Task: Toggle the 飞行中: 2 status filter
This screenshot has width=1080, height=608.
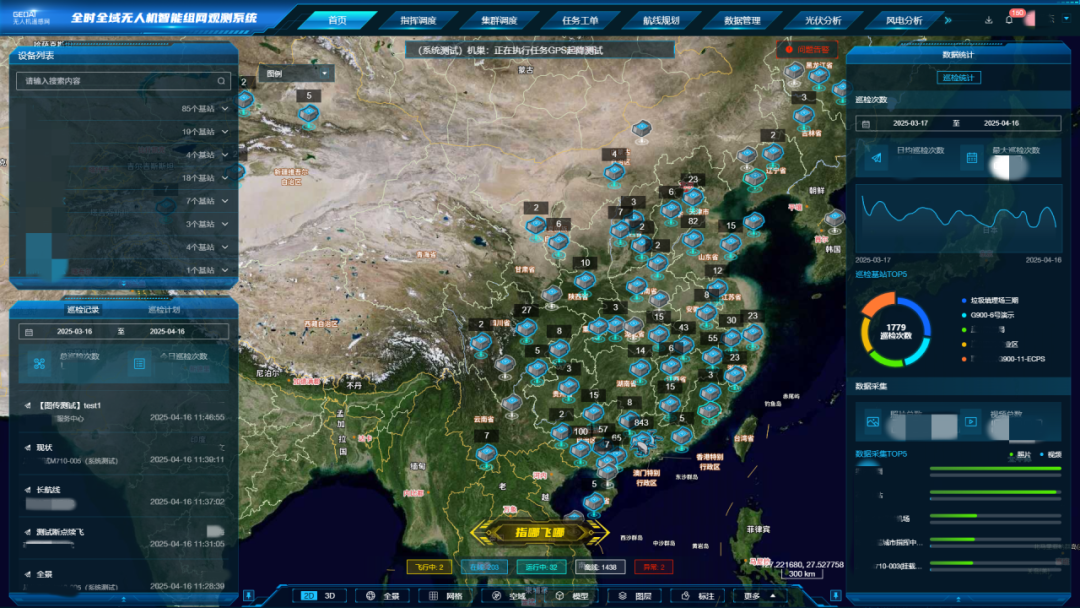Action: 429,567
